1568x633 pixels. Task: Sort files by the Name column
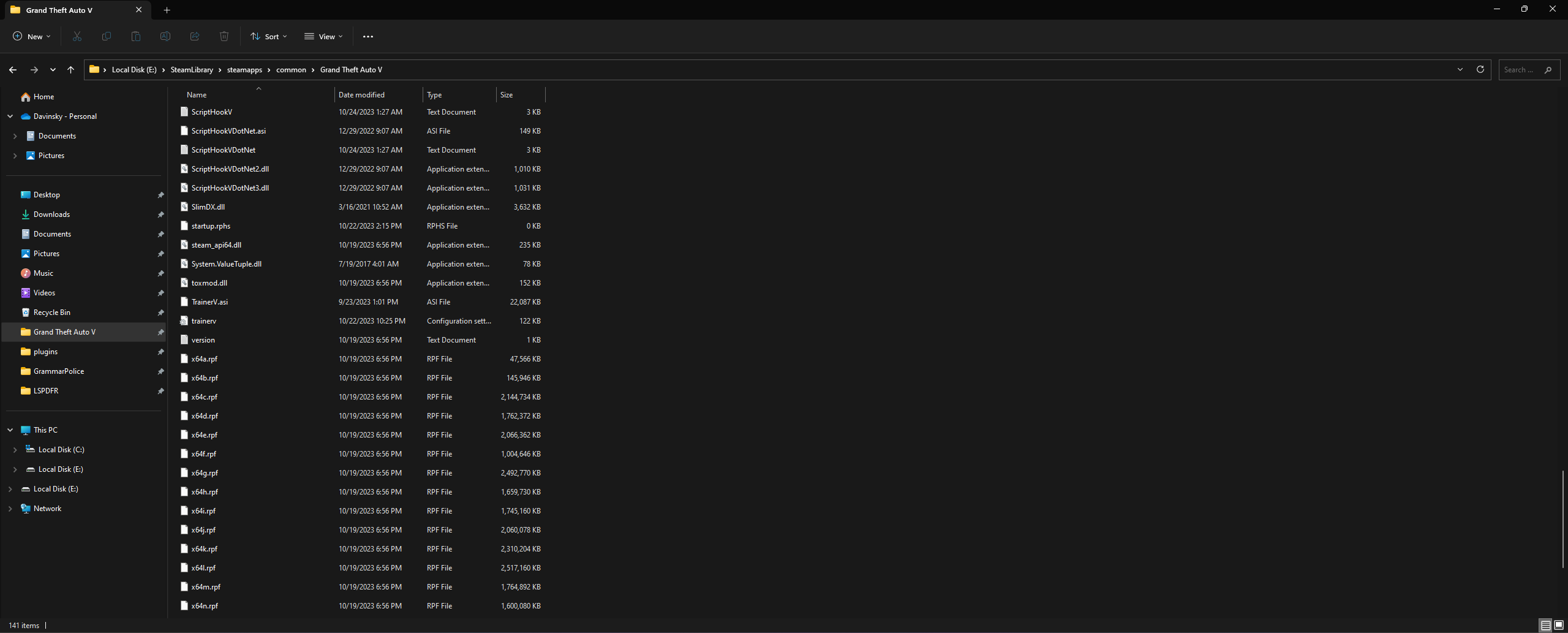point(258,95)
